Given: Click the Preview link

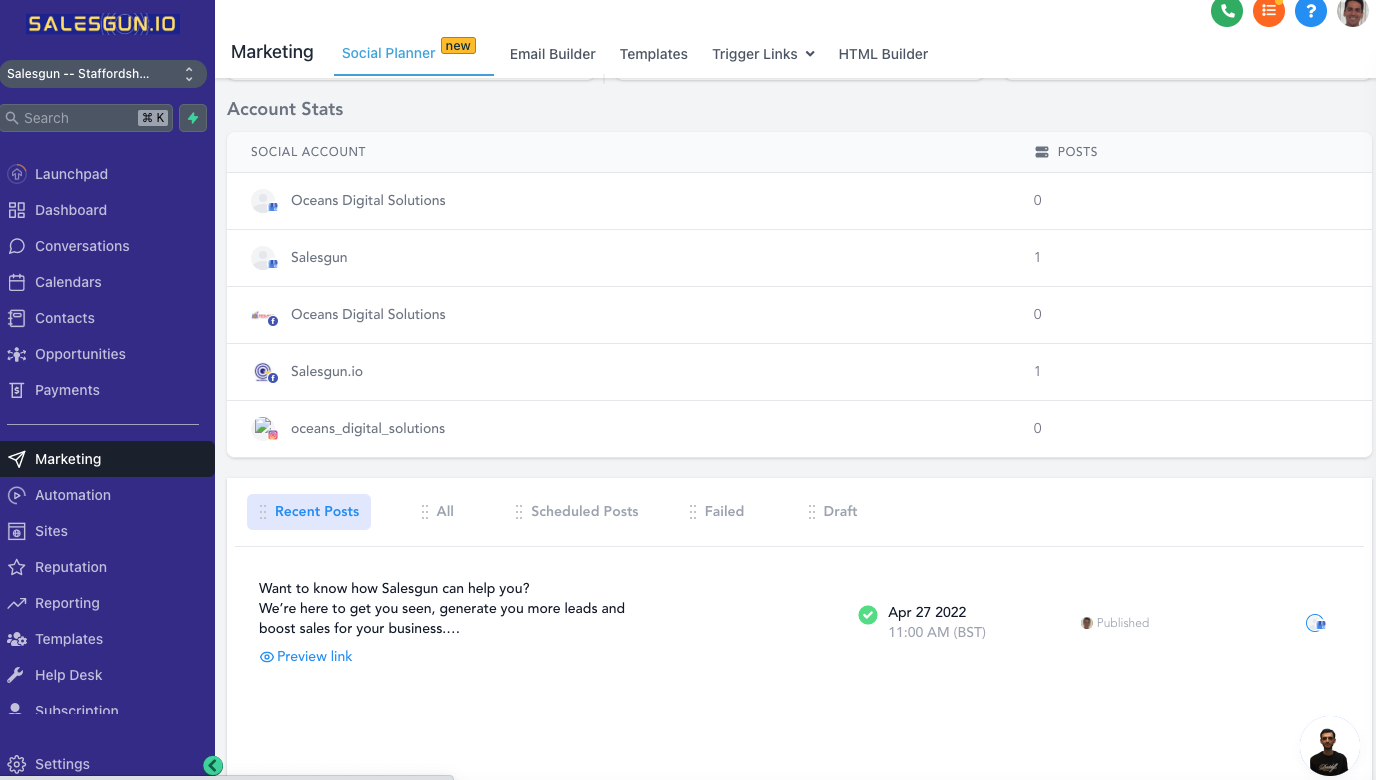Looking at the screenshot, I should click(314, 656).
